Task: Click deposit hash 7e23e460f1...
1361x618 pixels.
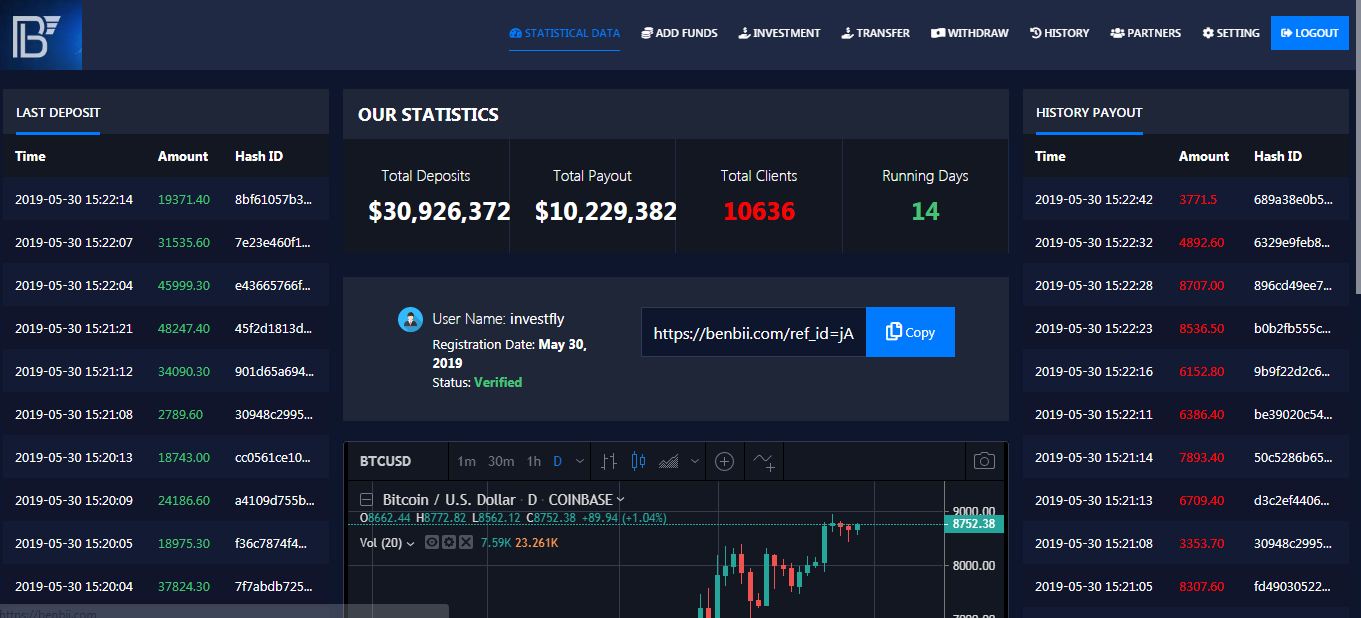Action: 273,242
